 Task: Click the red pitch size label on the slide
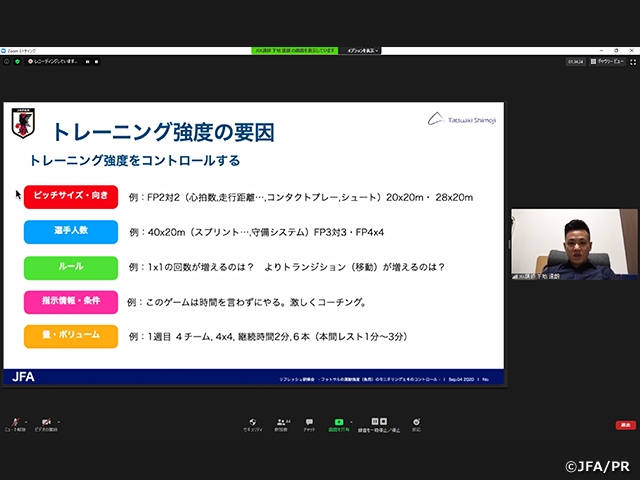tap(71, 197)
